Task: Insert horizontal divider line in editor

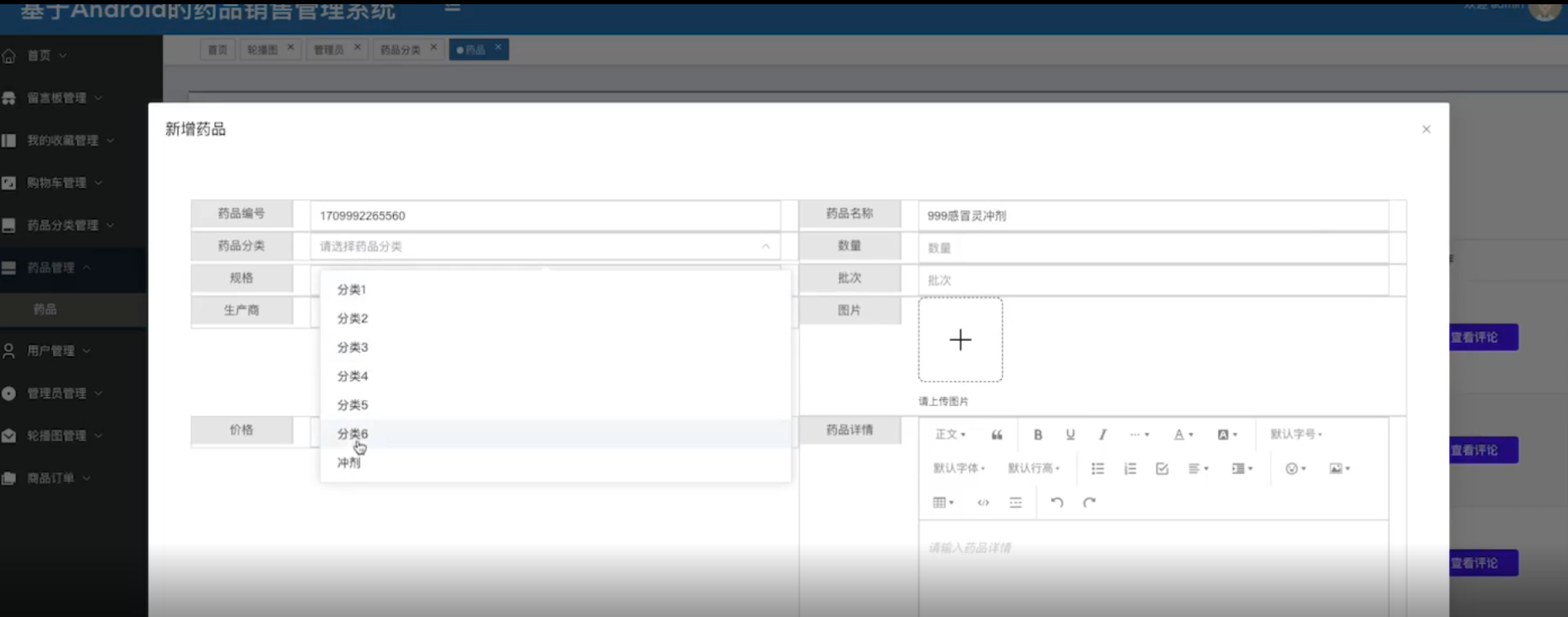Action: click(1016, 502)
